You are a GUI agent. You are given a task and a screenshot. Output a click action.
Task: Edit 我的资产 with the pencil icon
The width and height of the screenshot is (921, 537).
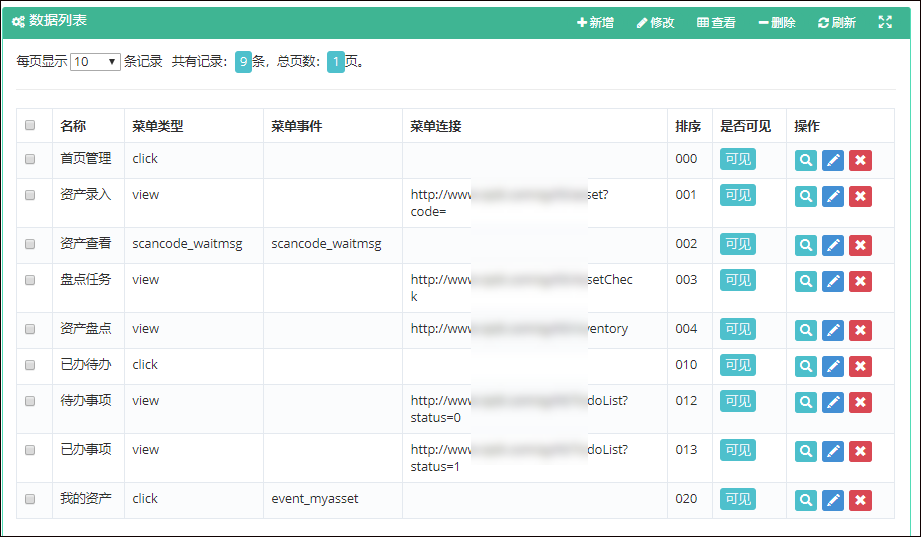click(833, 500)
